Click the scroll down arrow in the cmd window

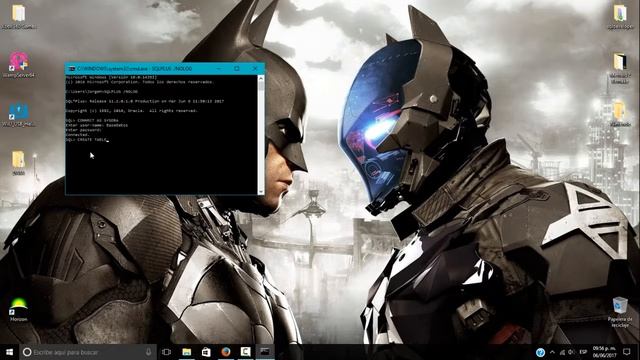(x=261, y=191)
